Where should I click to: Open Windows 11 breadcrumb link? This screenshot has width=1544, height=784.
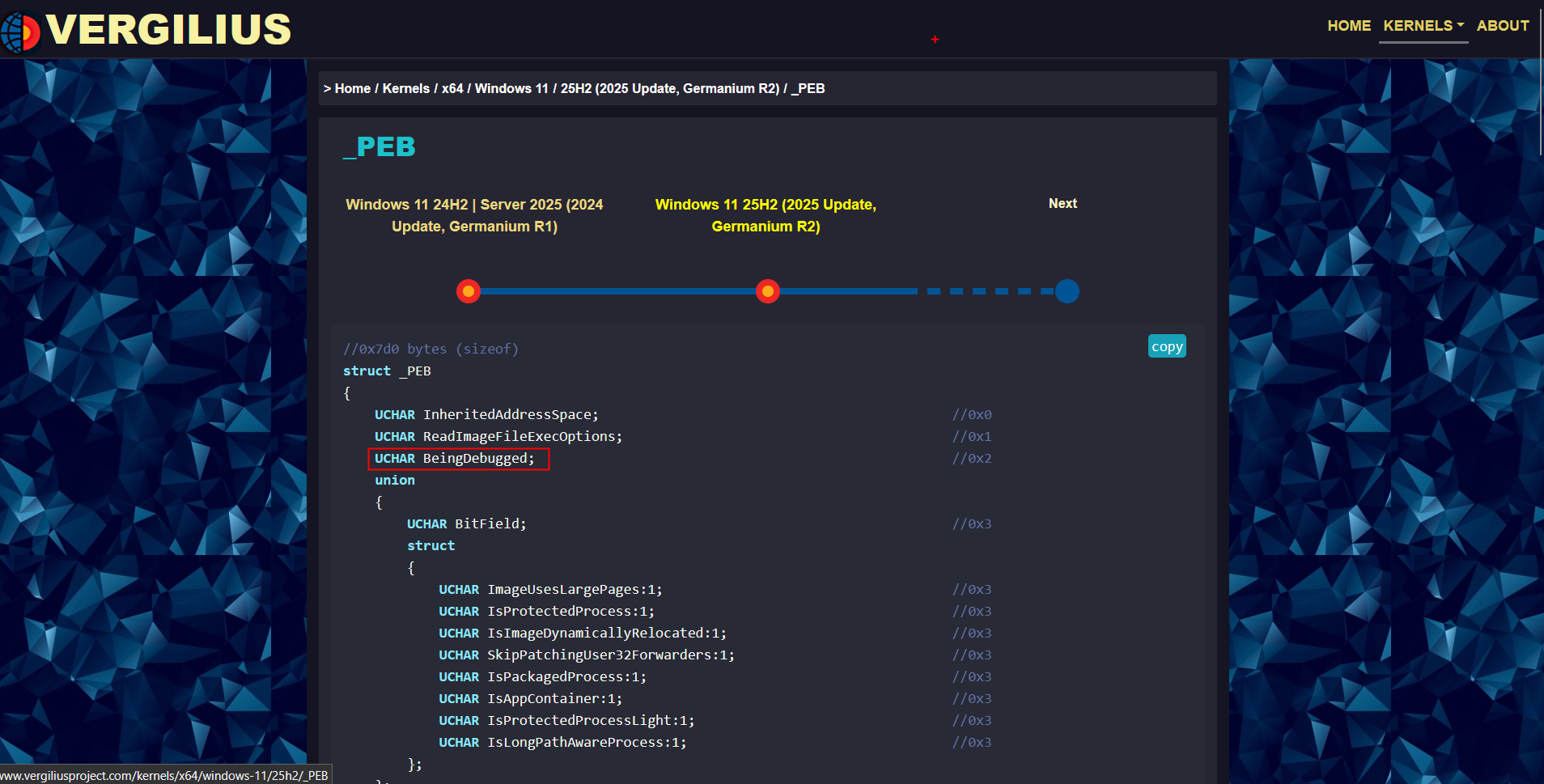point(511,89)
